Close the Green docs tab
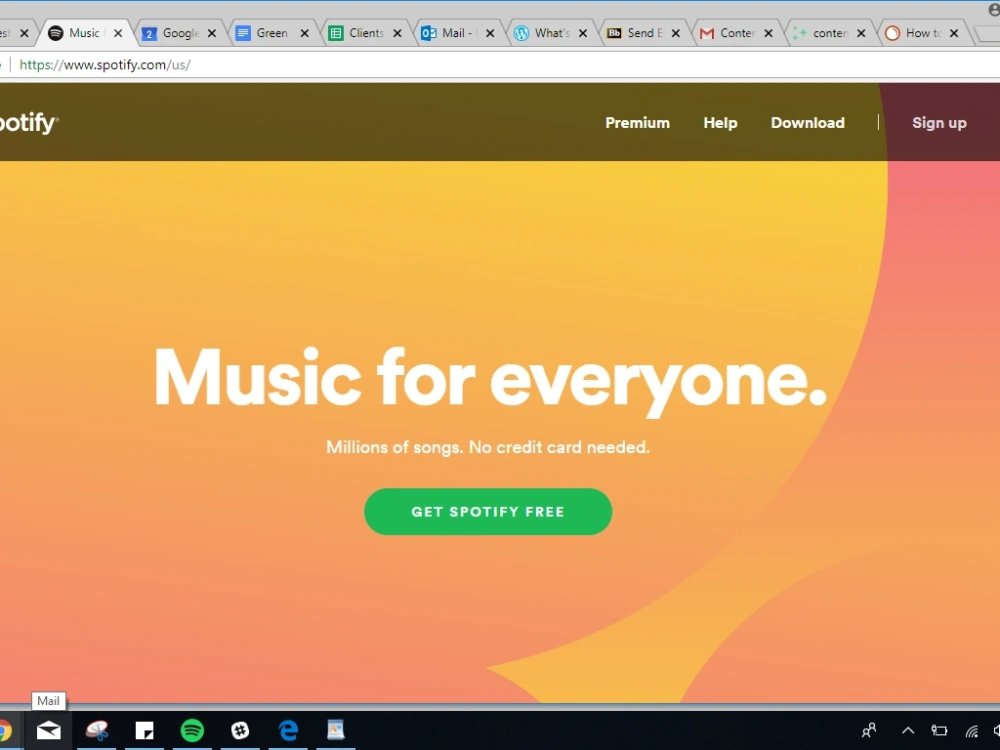The image size is (1000, 750). click(x=305, y=33)
